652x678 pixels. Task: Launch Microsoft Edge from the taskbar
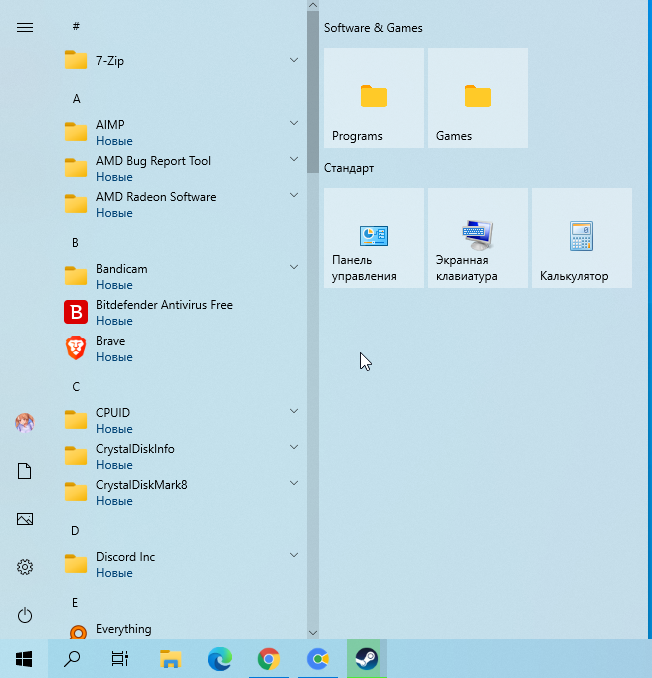click(x=220, y=659)
